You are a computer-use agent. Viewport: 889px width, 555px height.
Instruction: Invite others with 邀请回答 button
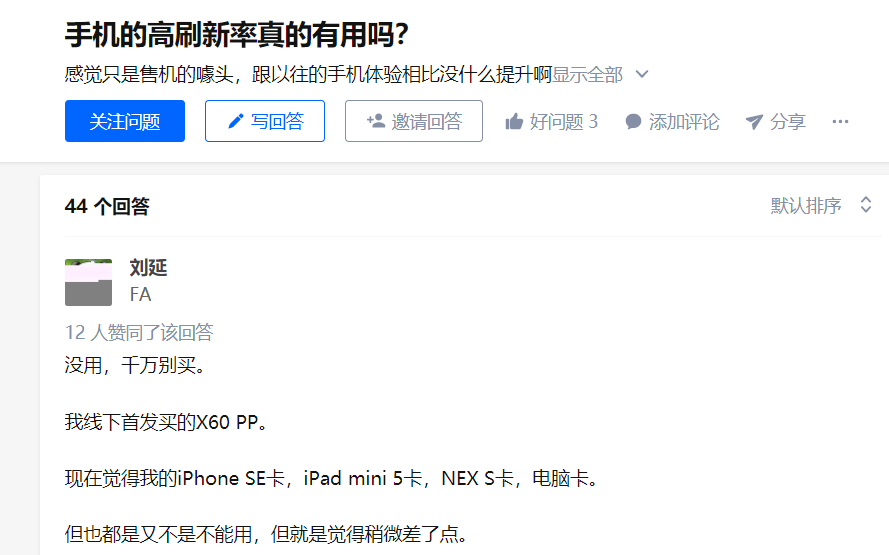coord(414,121)
